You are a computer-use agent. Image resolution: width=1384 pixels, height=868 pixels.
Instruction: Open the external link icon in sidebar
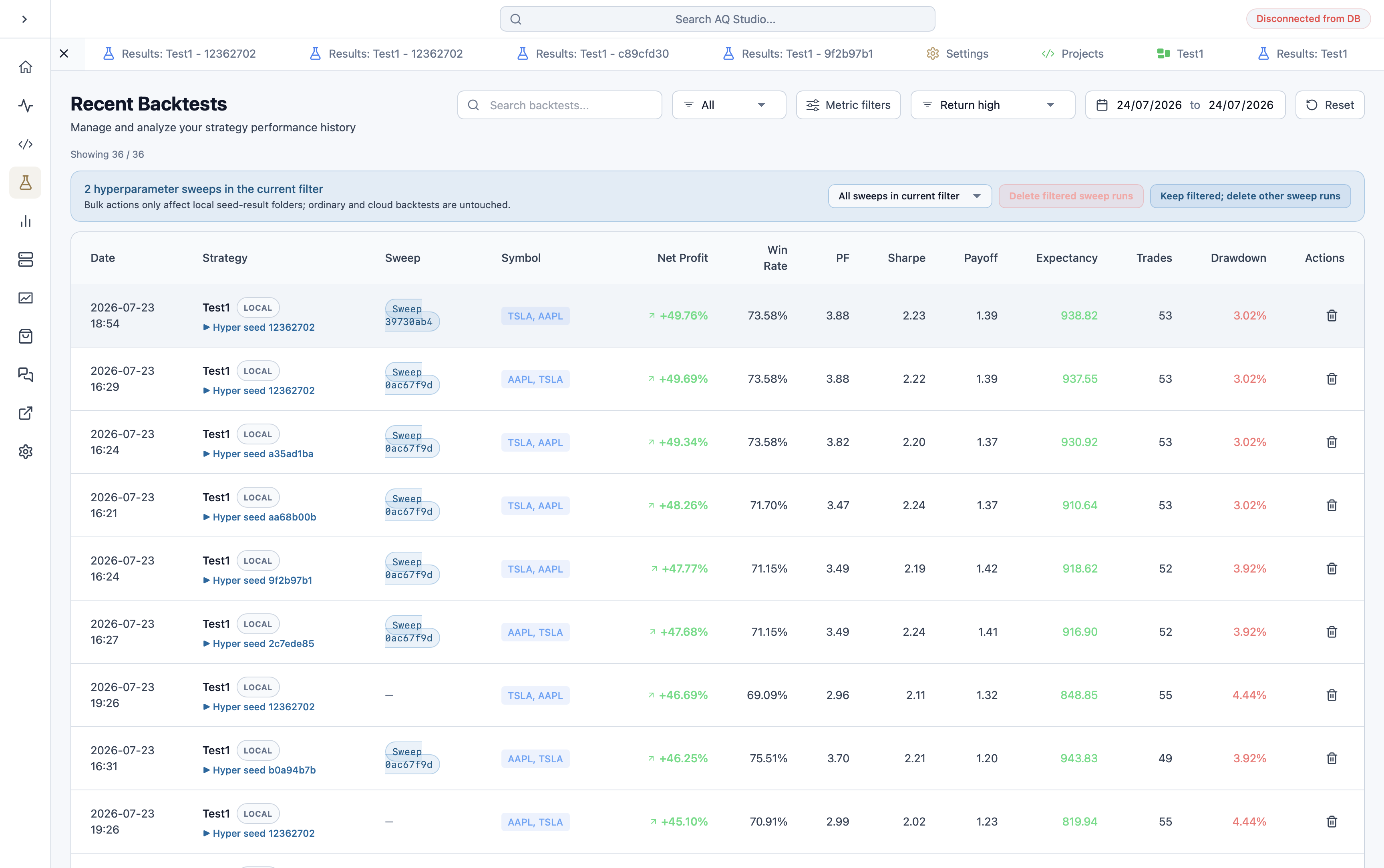pos(25,413)
